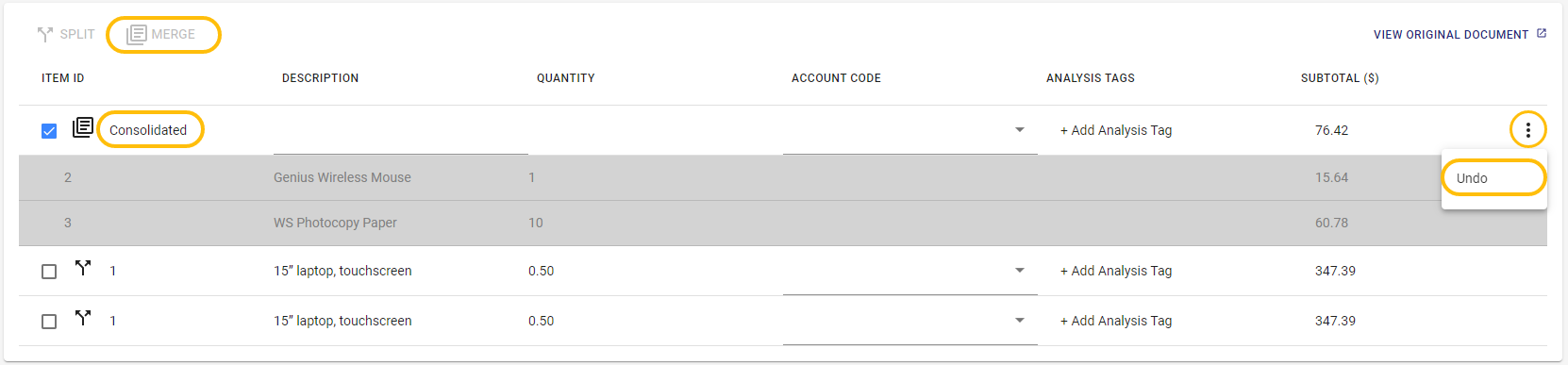Click the Merge documents icon in toolbar
This screenshot has width=1568, height=365.
coord(137,35)
